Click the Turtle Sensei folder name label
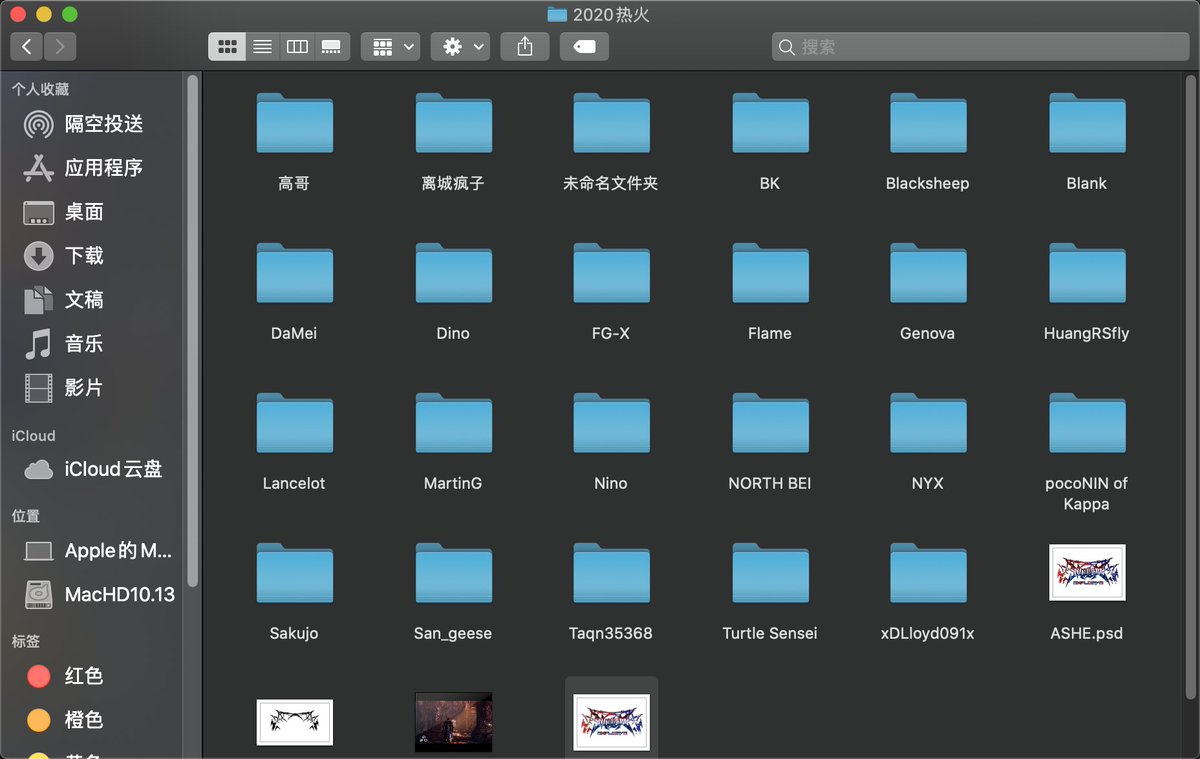This screenshot has width=1200, height=759. (x=770, y=633)
